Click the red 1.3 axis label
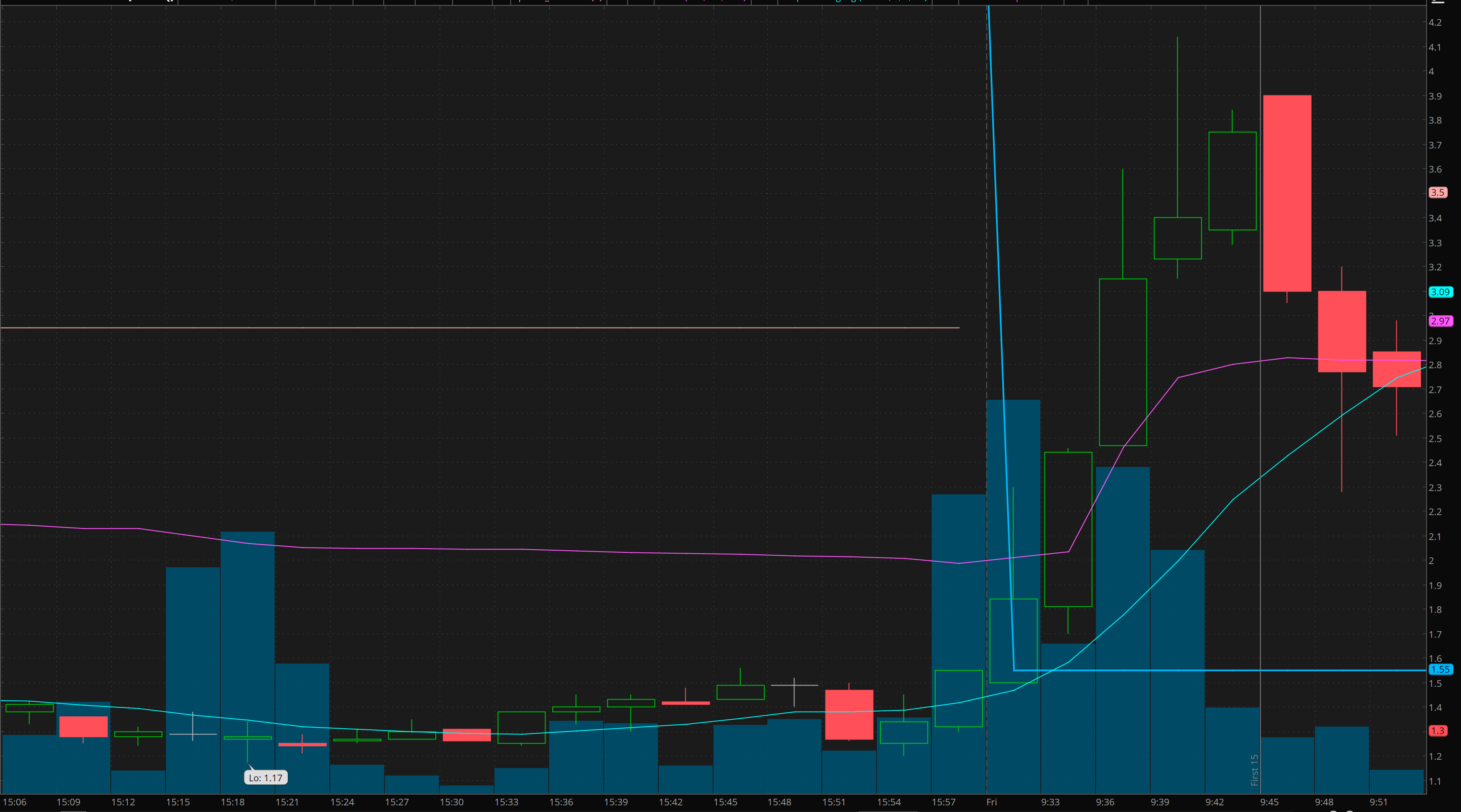Image resolution: width=1461 pixels, height=812 pixels. point(1437,730)
